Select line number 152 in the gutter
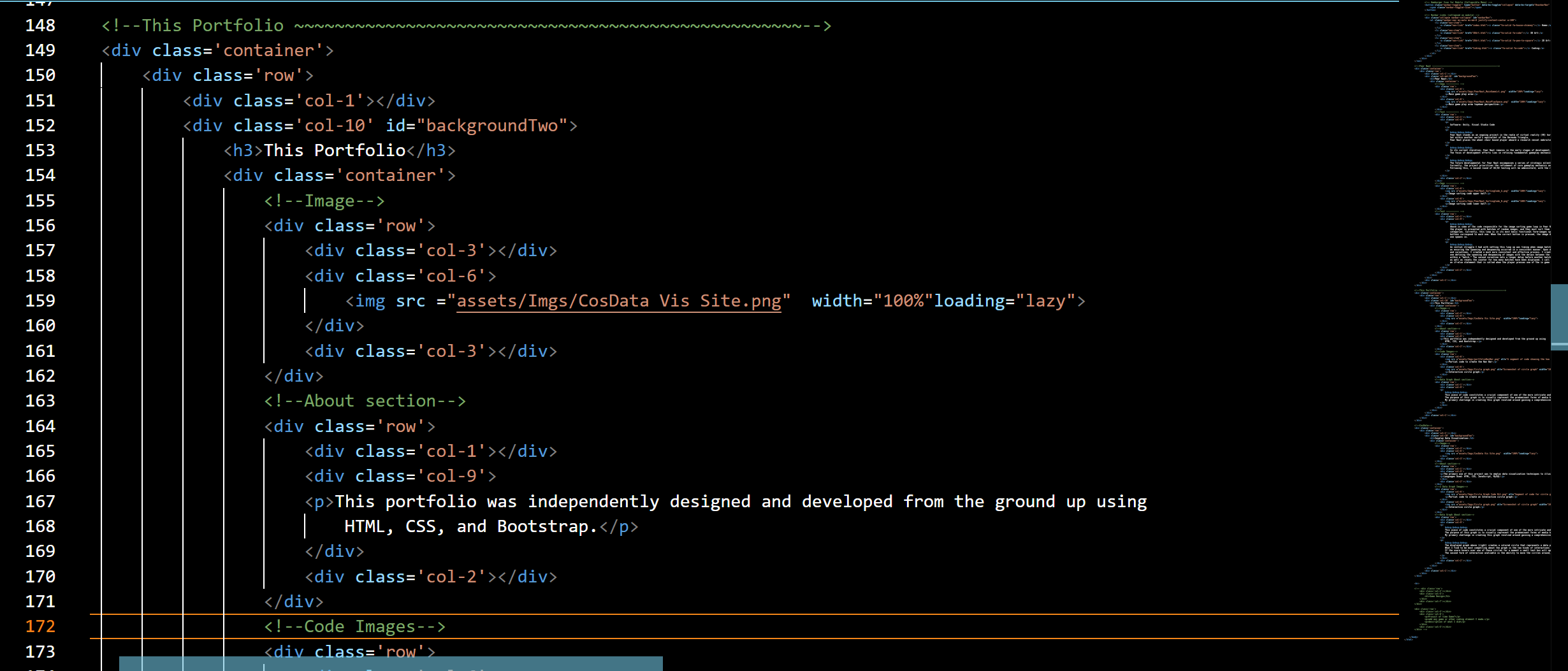Image resolution: width=1568 pixels, height=671 pixels. [x=40, y=126]
